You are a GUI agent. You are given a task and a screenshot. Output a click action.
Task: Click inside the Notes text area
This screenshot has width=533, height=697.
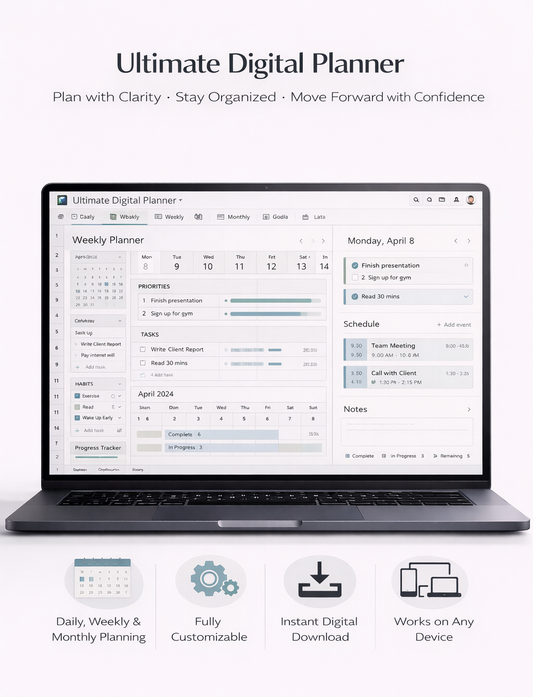click(407, 432)
